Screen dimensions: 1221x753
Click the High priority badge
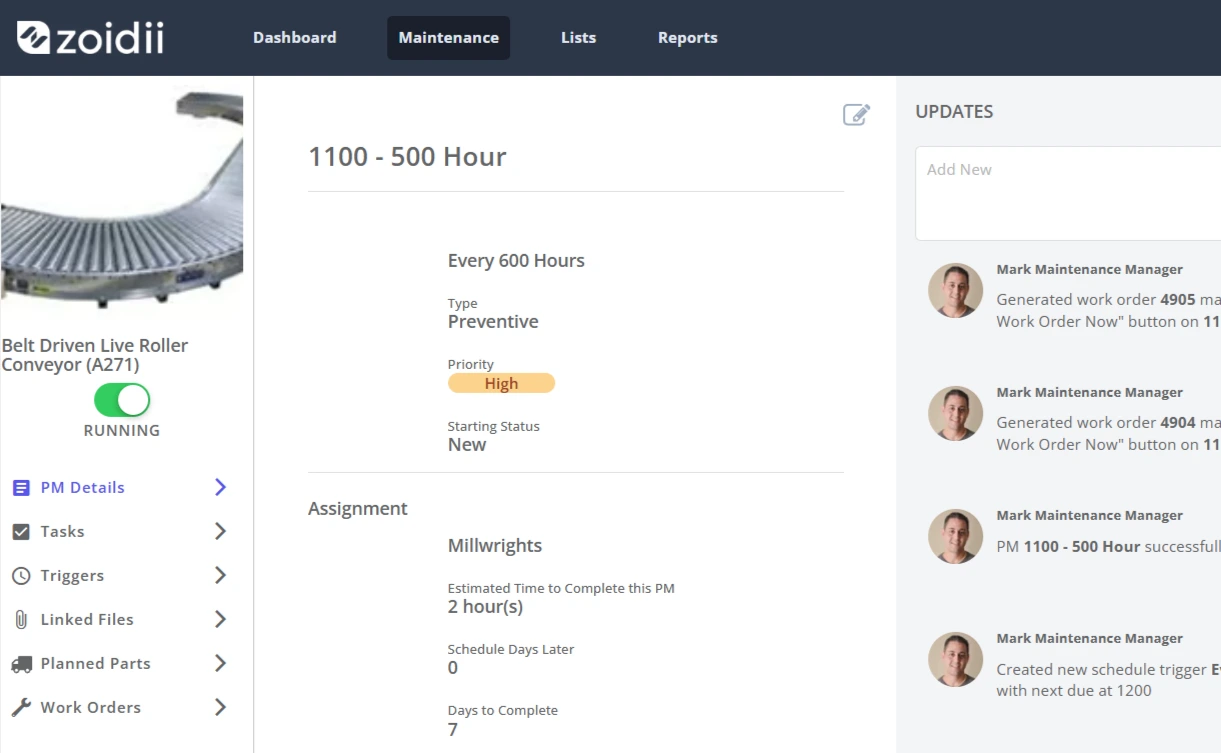[x=501, y=383]
